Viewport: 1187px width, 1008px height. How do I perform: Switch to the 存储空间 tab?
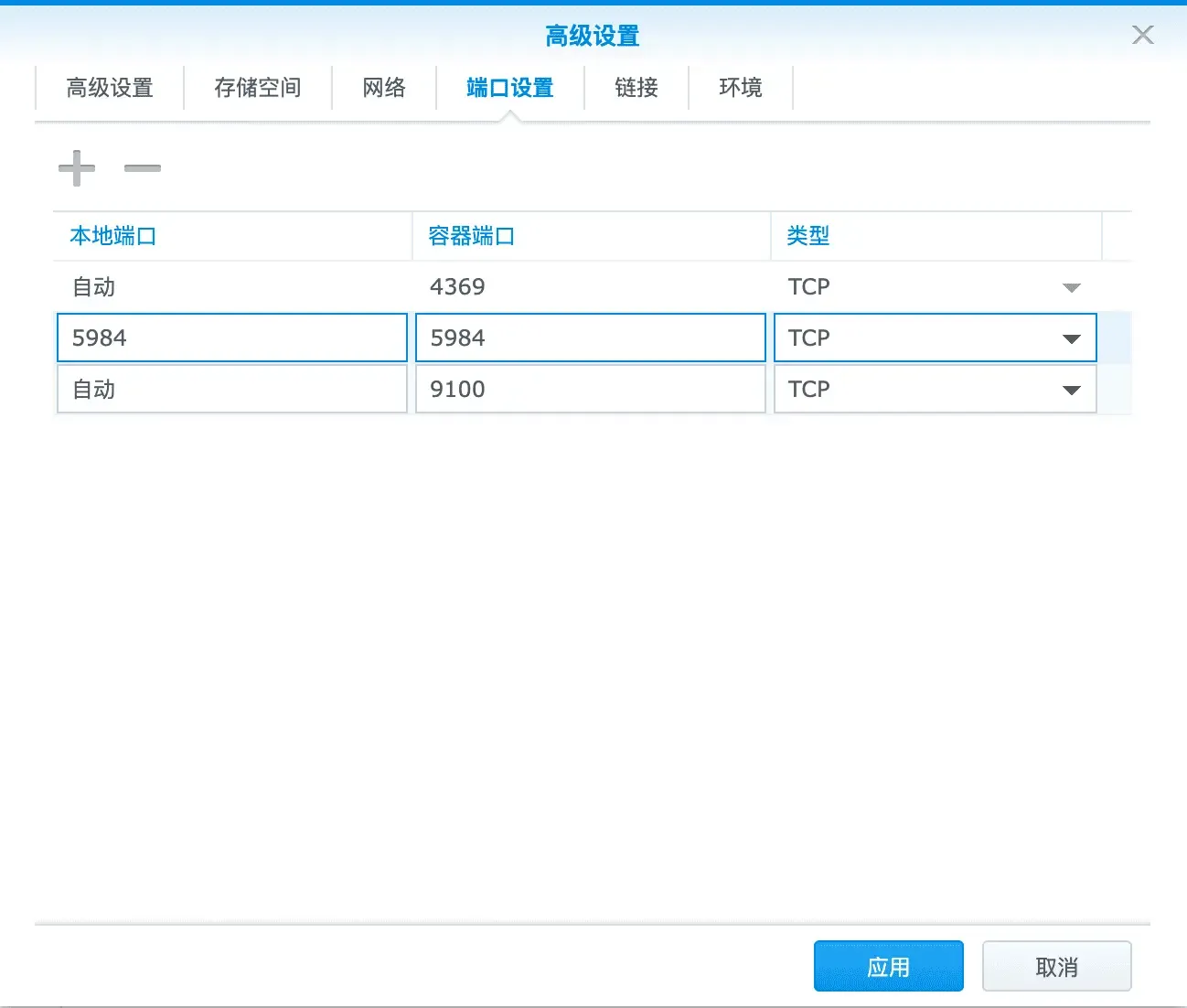coord(258,88)
